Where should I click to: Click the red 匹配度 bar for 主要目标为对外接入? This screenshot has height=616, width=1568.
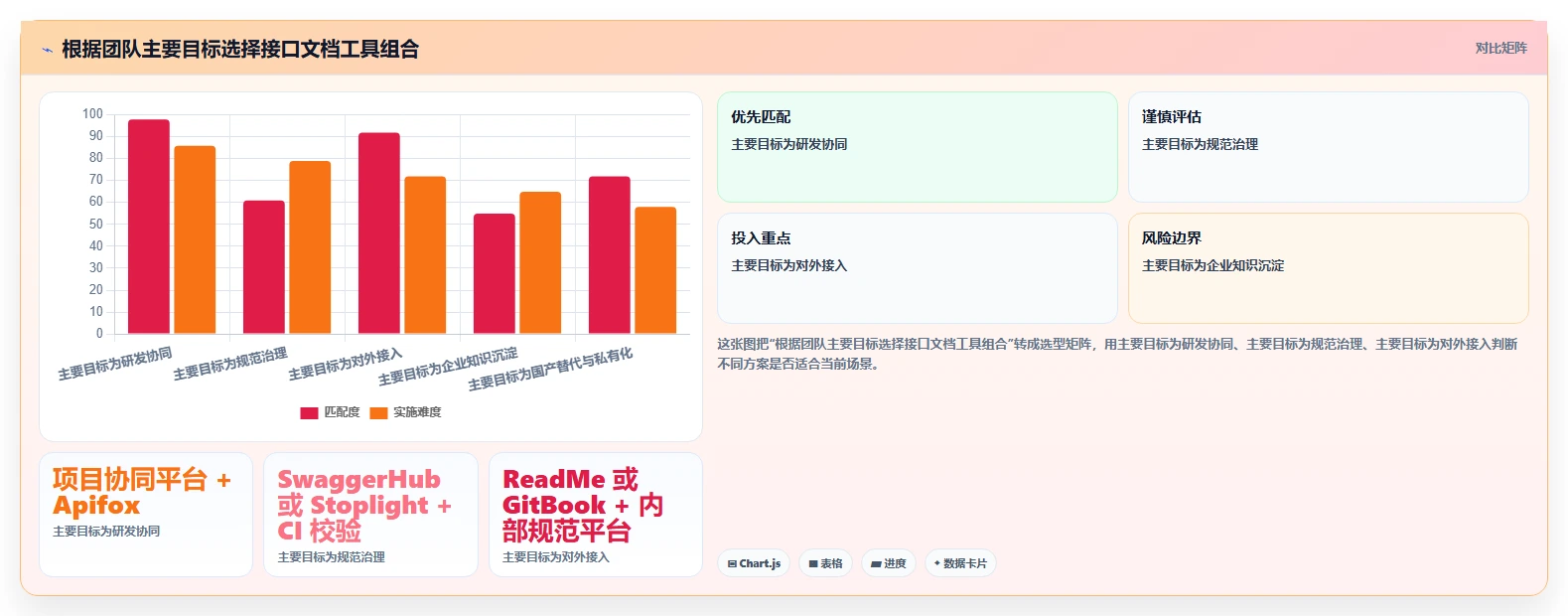point(379,233)
